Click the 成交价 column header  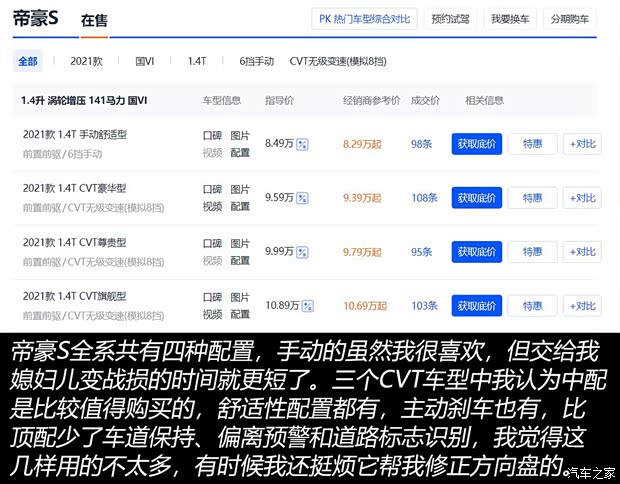425,100
